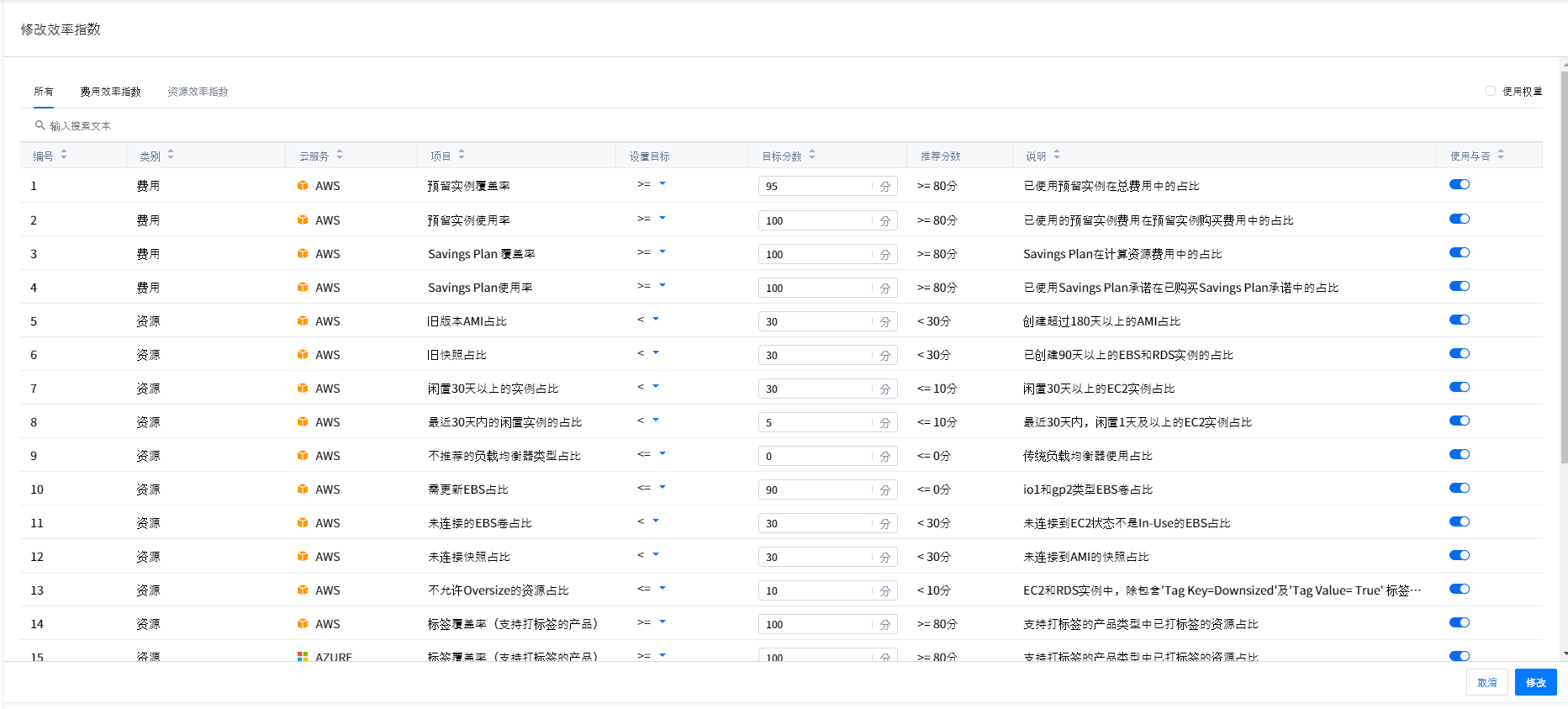Image resolution: width=1568 pixels, height=709 pixels.
Task: Sort by 云服务 column sort icon
Action: pos(340,155)
